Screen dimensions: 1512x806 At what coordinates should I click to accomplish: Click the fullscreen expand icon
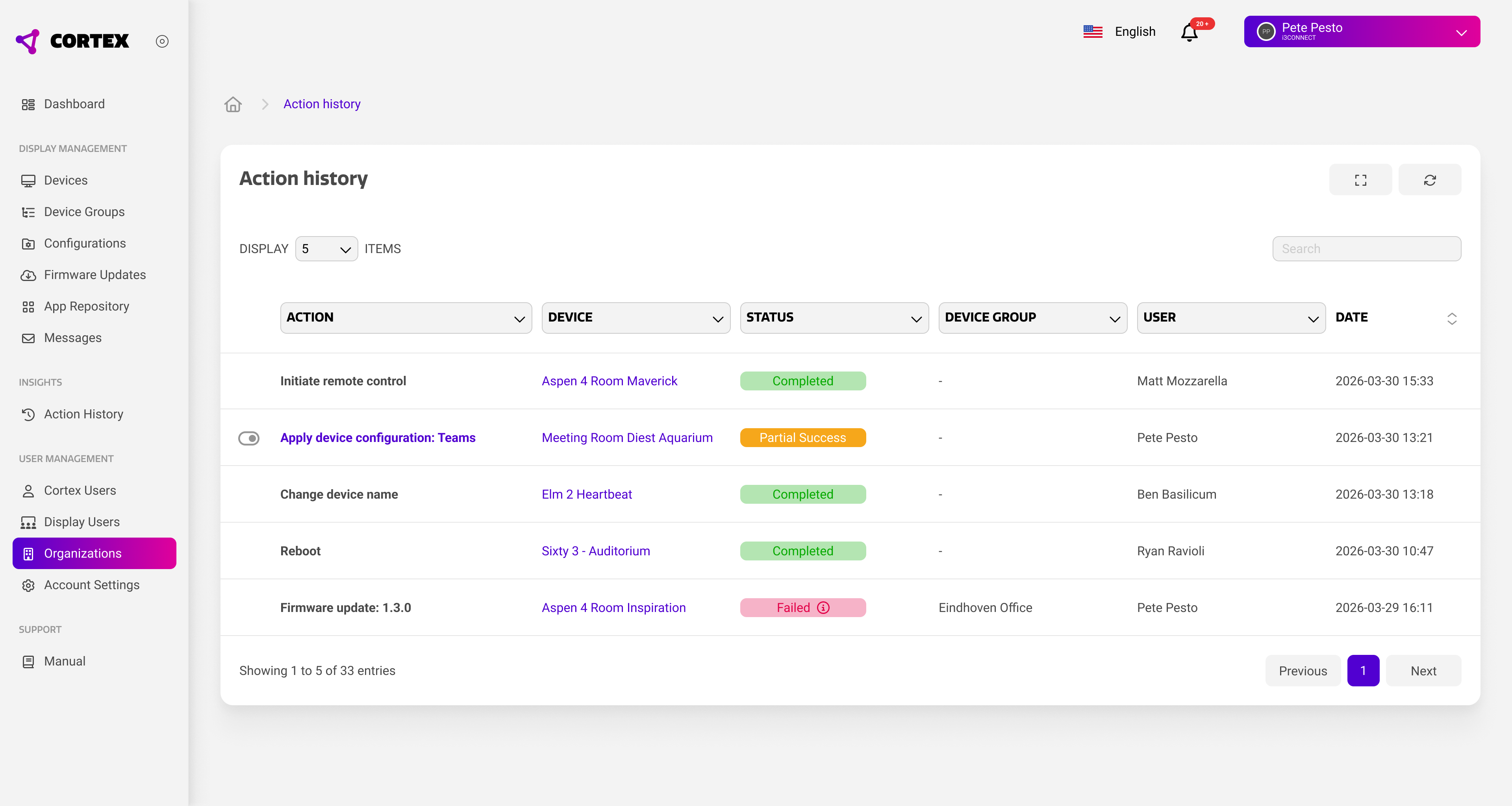coord(1360,180)
